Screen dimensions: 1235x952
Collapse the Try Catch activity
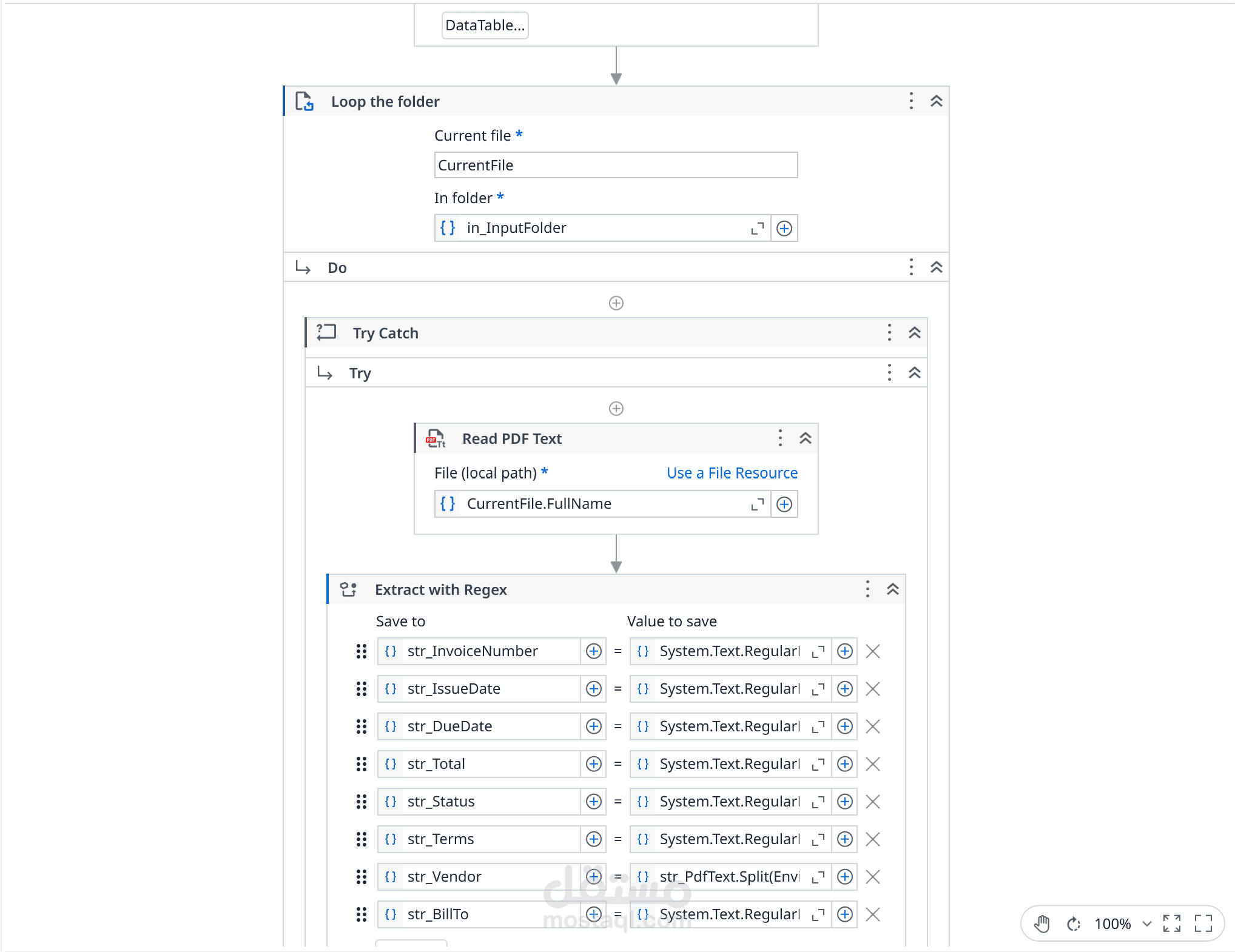coord(914,333)
